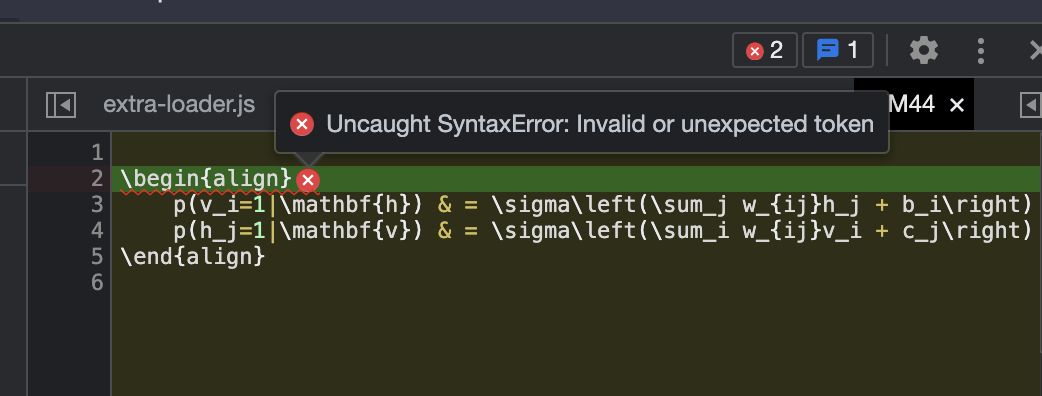This screenshot has width=1042, height=396.
Task: Open the blue issues message badge
Action: click(x=837, y=50)
